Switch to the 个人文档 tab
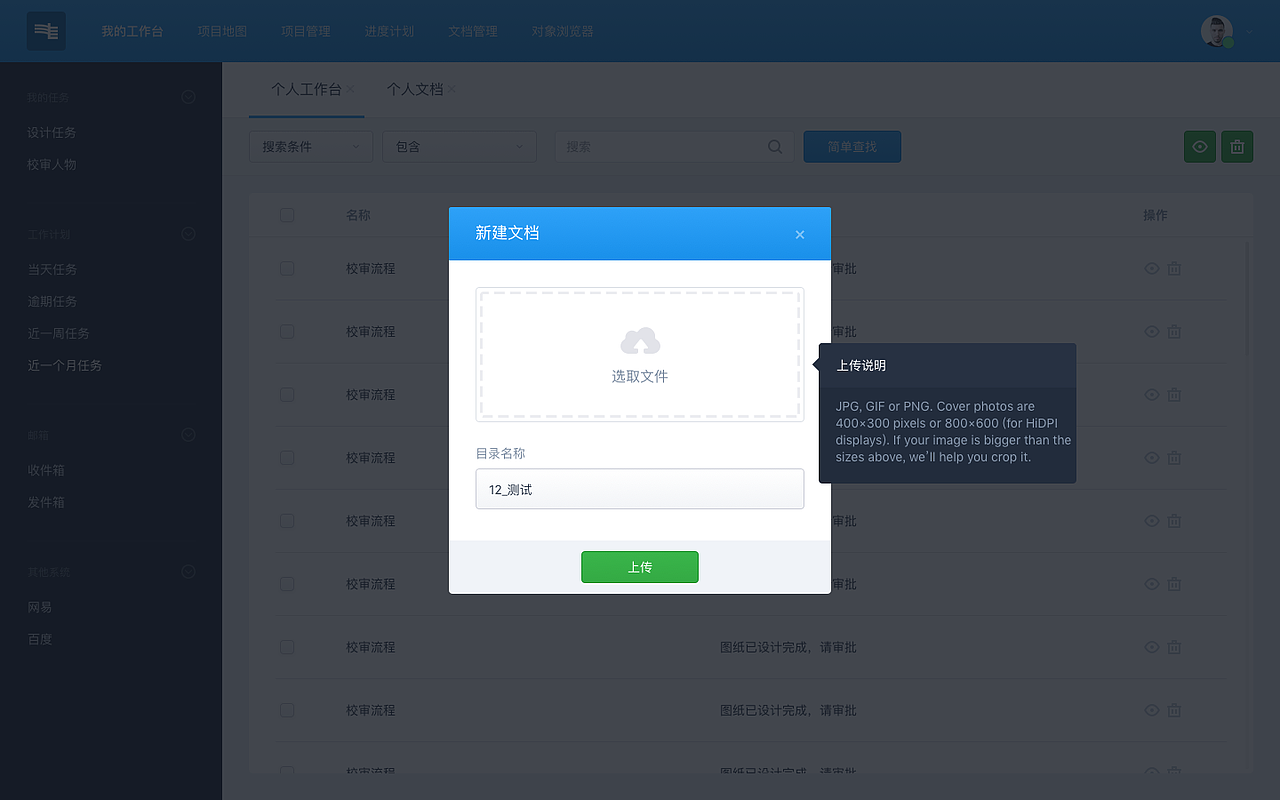The image size is (1280, 800). pos(415,89)
